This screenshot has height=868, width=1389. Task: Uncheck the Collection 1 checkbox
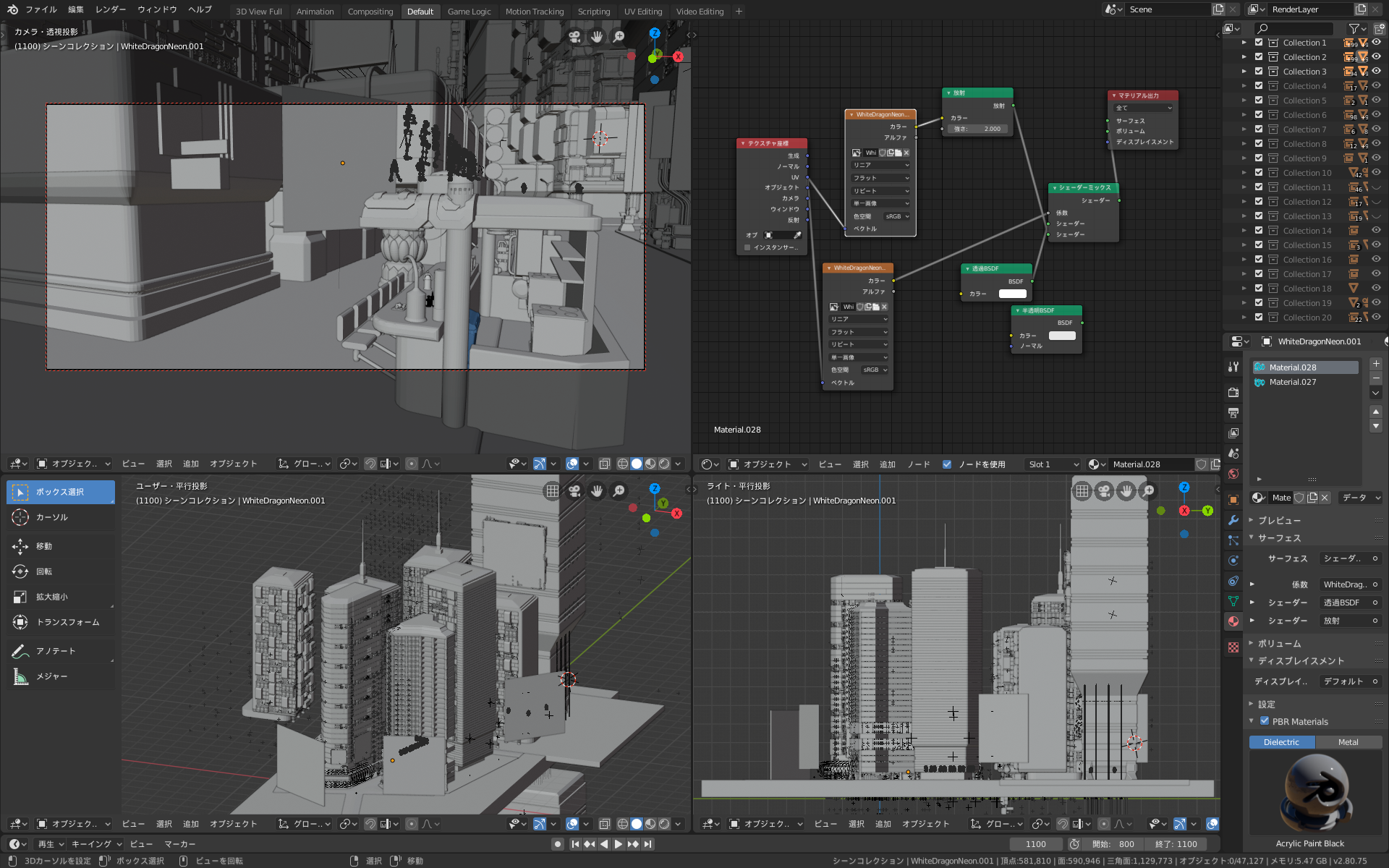point(1259,43)
